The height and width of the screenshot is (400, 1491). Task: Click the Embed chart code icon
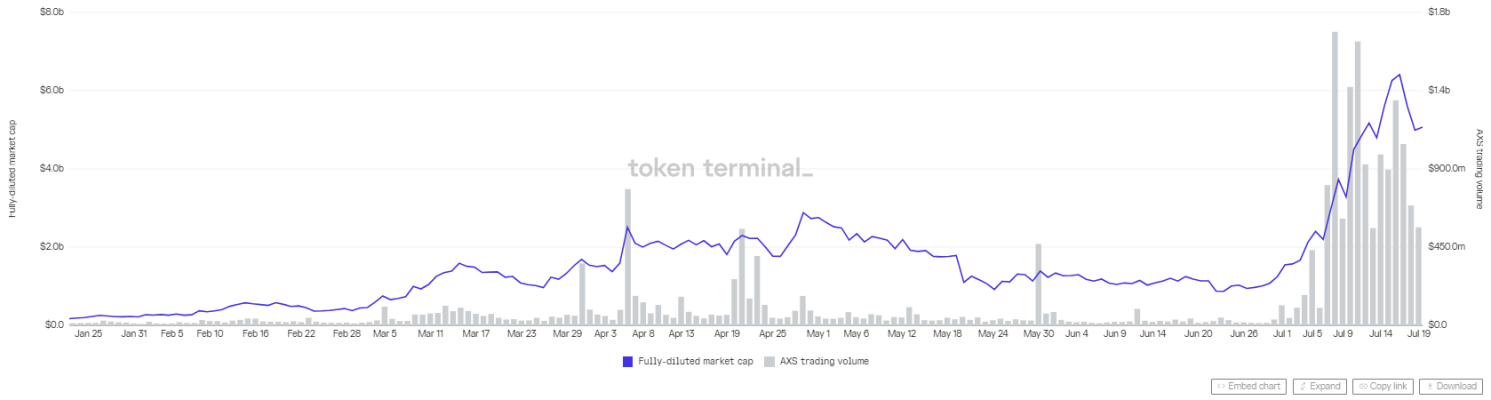(x=1220, y=386)
